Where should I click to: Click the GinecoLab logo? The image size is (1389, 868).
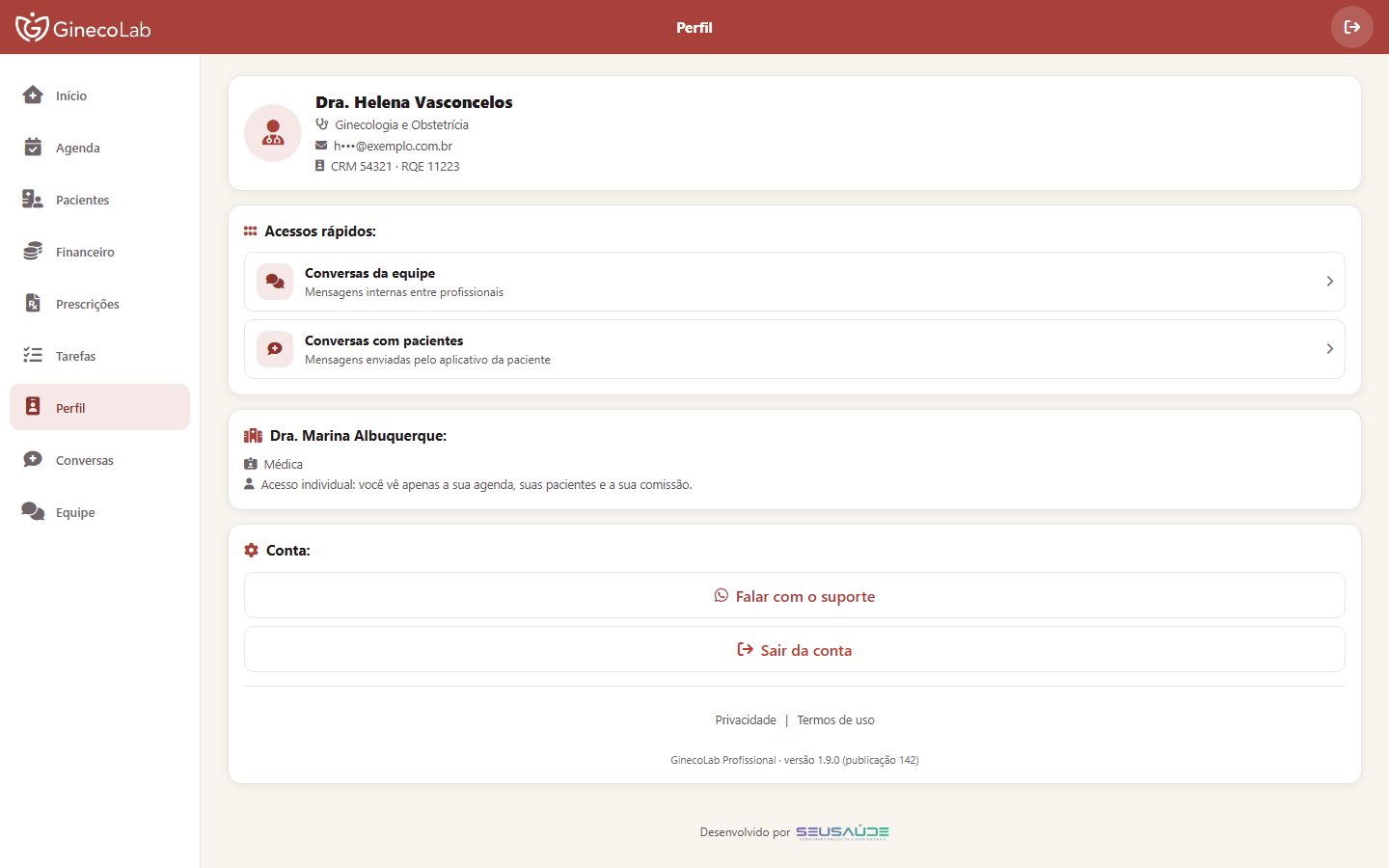pyautogui.click(x=83, y=27)
